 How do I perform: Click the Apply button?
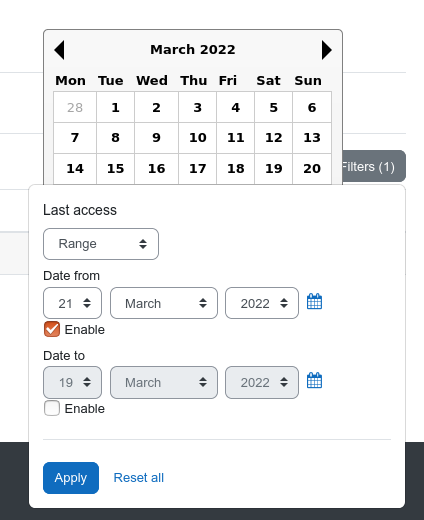(x=71, y=478)
